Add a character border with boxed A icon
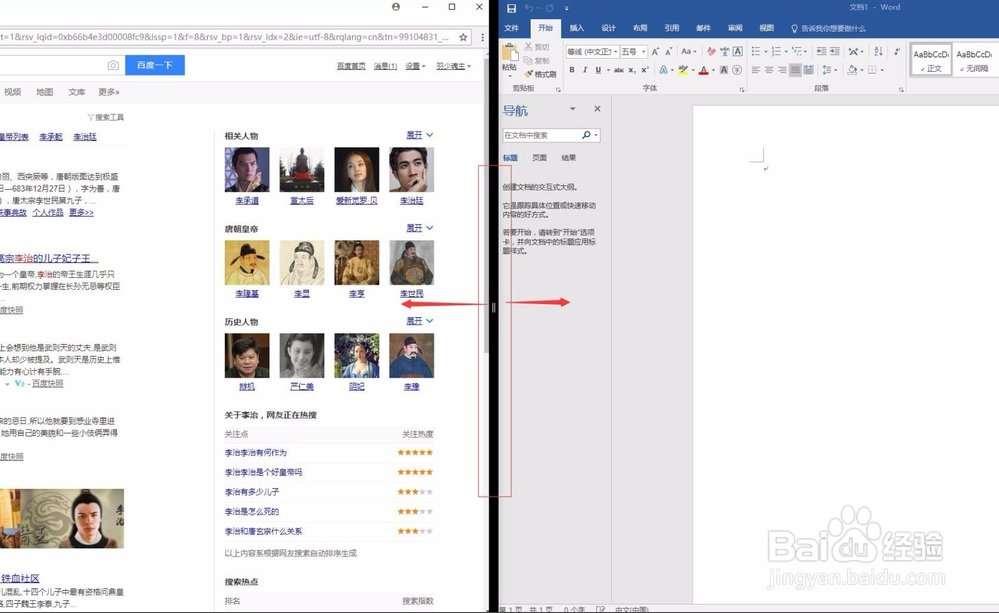 [738, 52]
